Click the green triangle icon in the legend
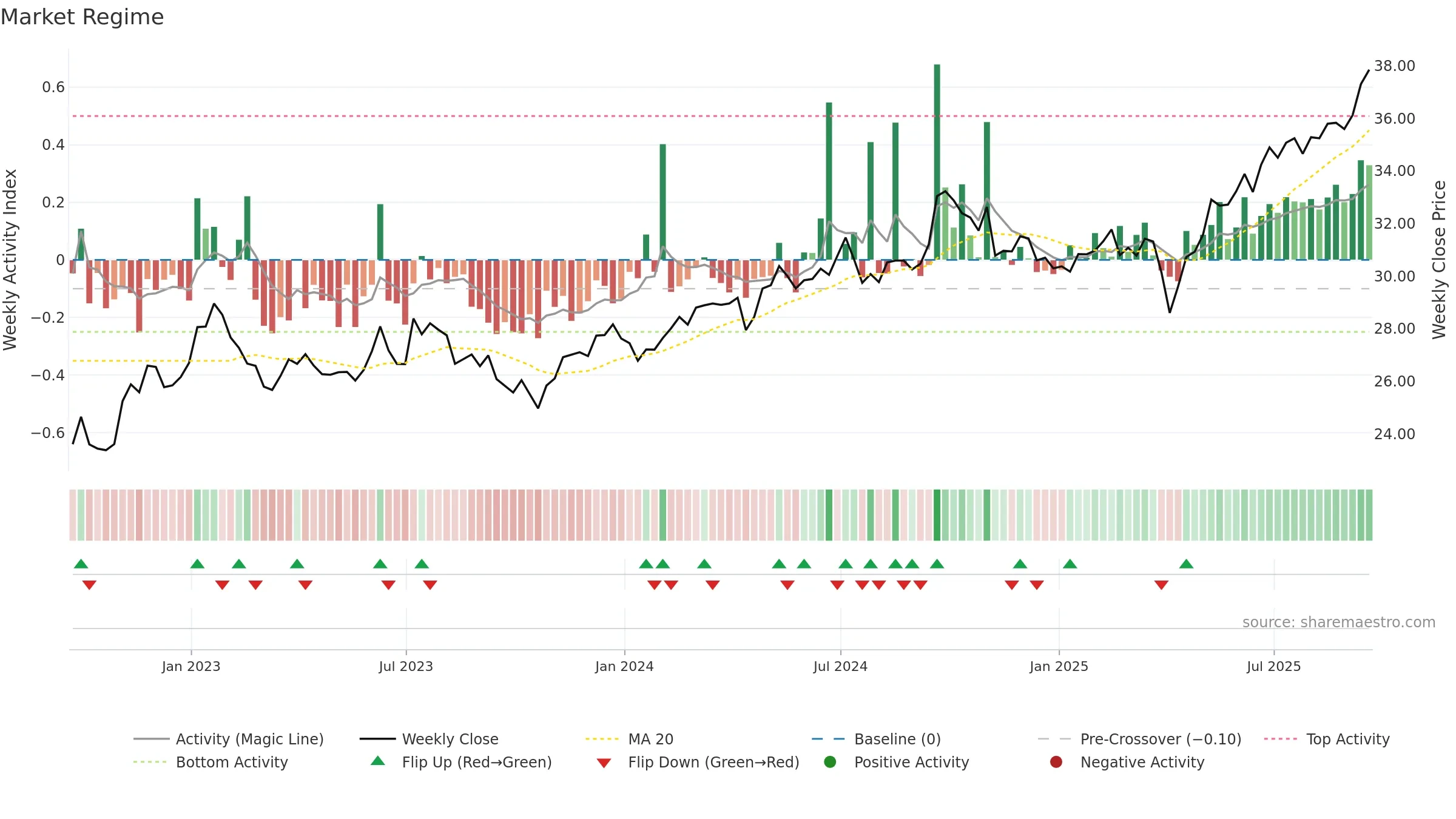 (378, 761)
